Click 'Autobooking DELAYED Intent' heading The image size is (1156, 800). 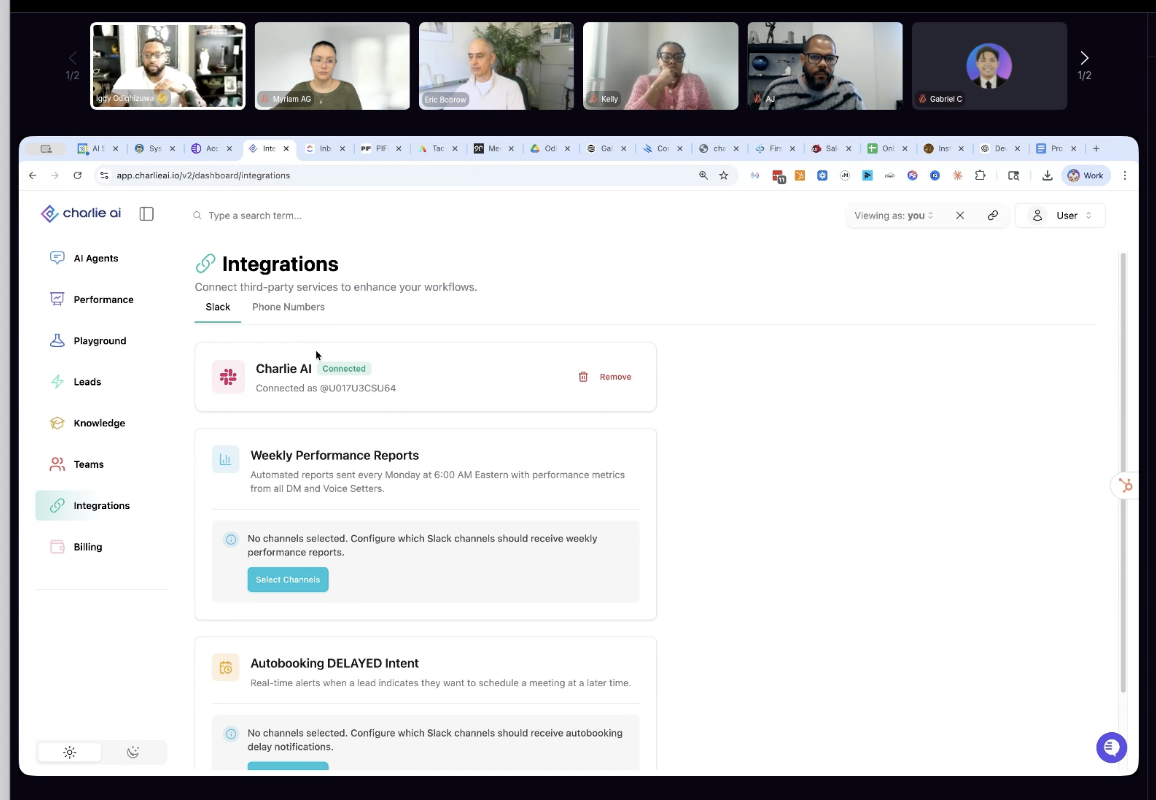tap(335, 663)
